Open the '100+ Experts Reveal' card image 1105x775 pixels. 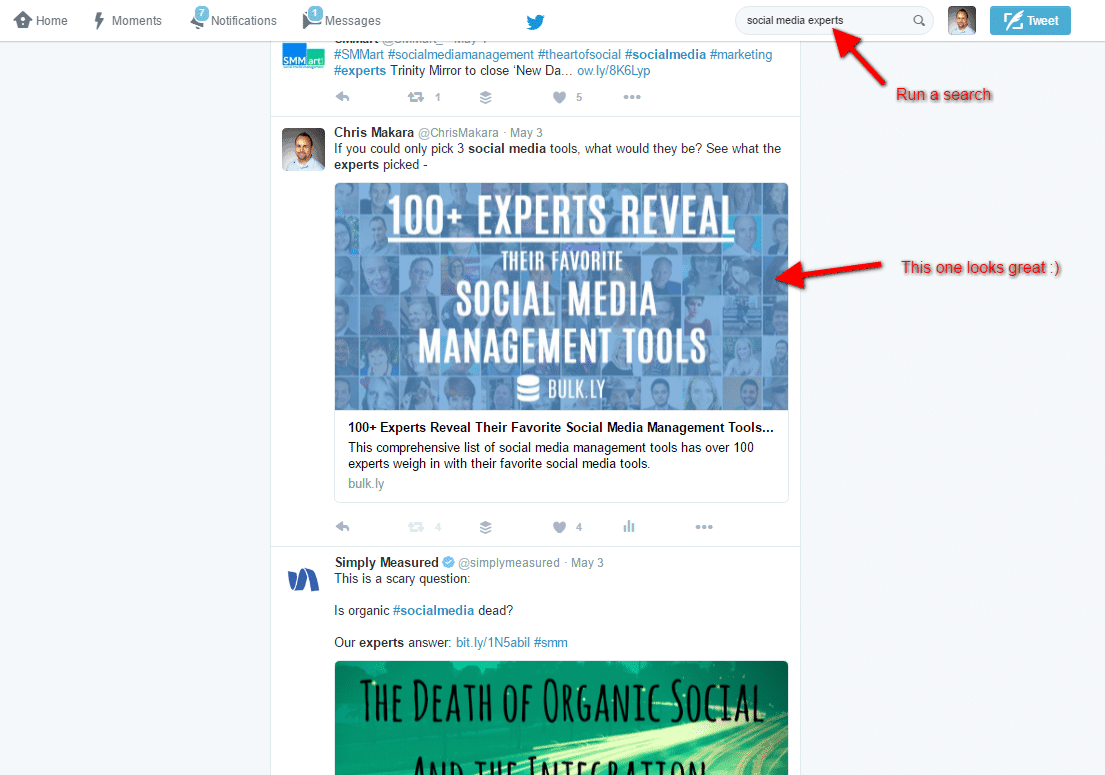click(561, 297)
